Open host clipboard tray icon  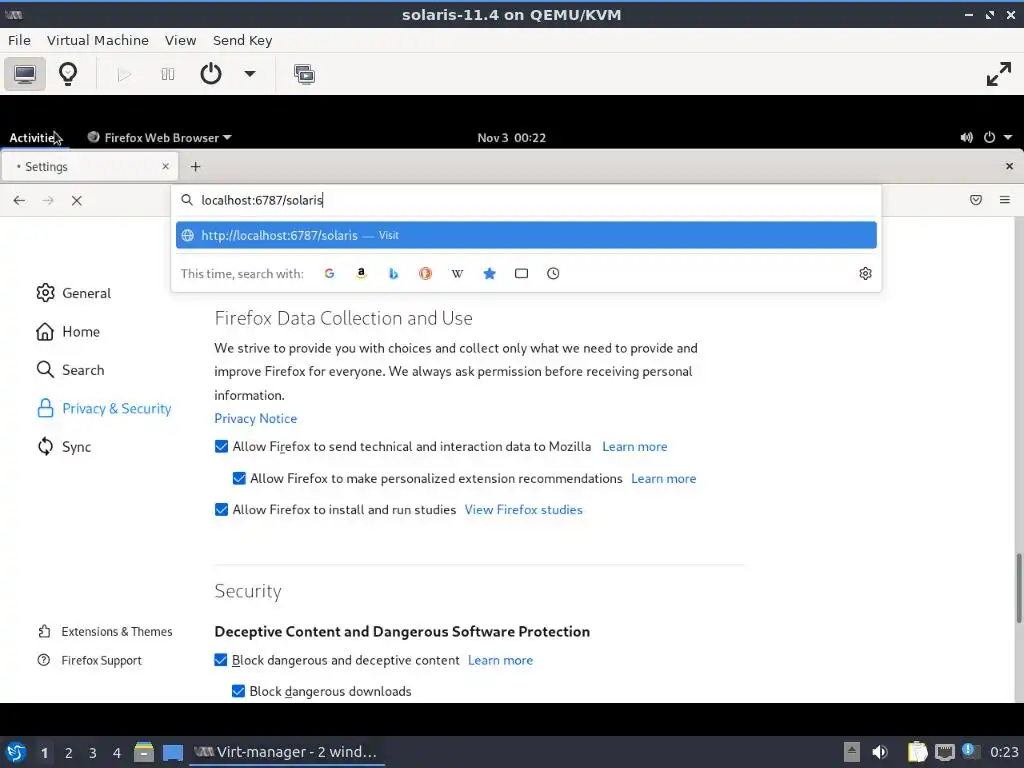918,752
